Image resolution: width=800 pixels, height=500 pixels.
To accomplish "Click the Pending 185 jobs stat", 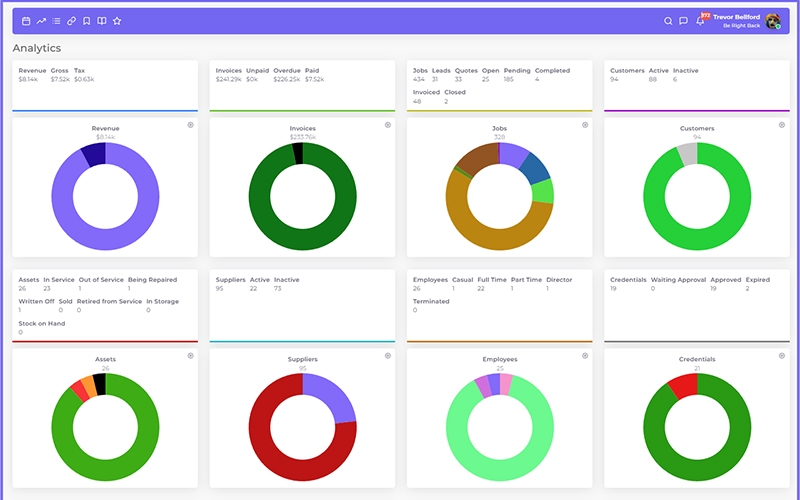I will click(517, 75).
